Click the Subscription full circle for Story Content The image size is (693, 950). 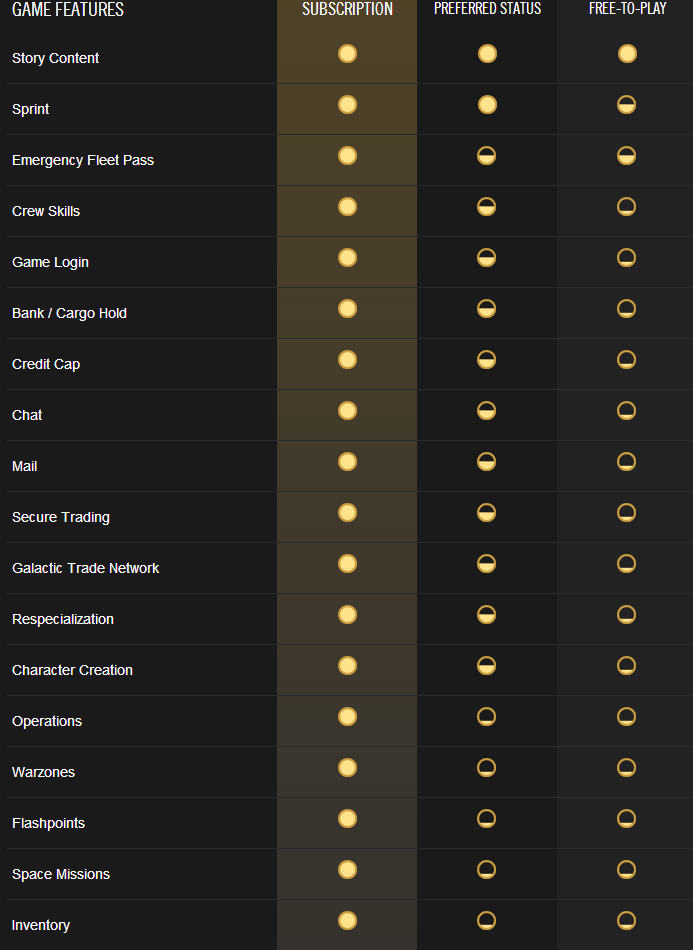click(x=347, y=54)
